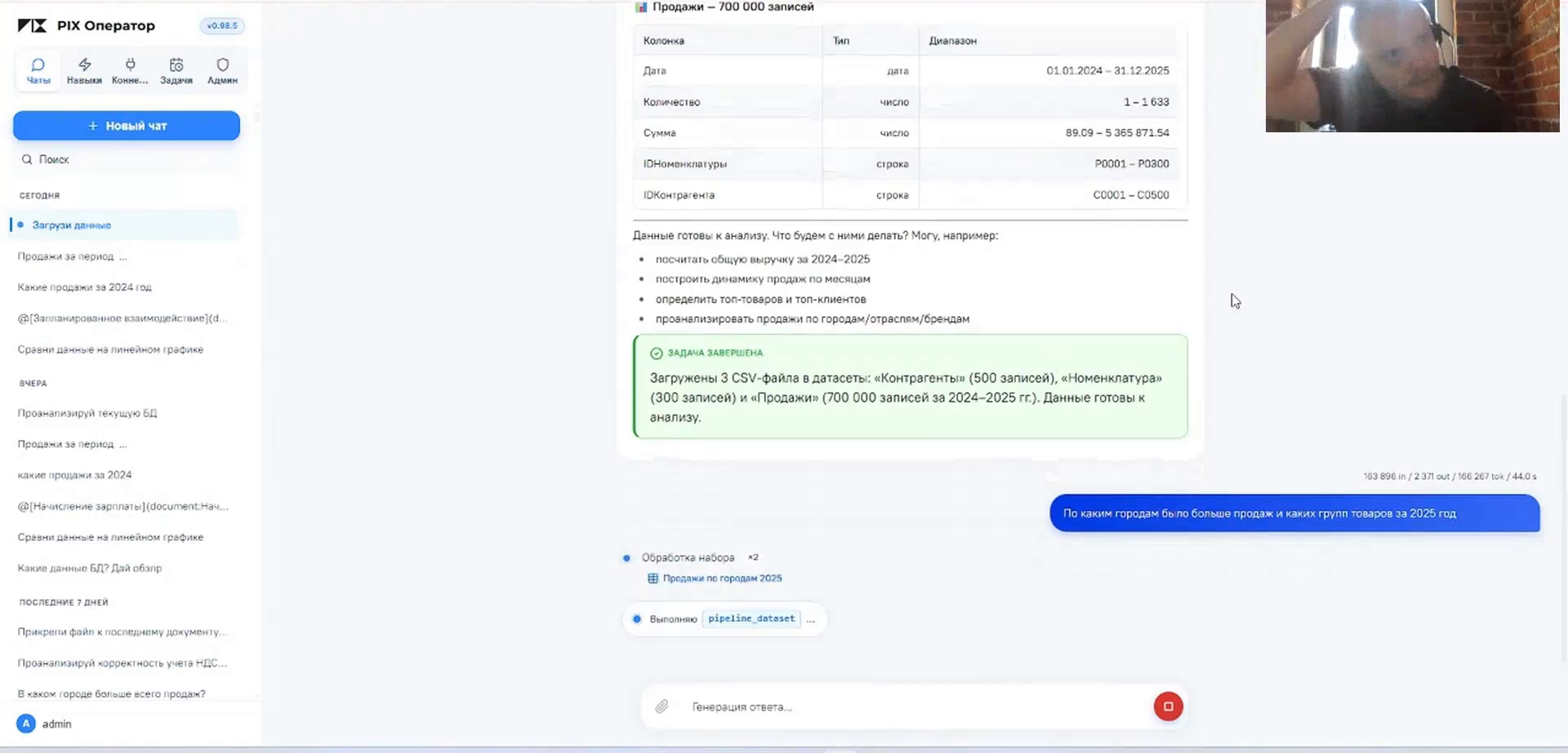The image size is (1568, 753).
Task: Open the Запланированное взаимодействие chat
Action: [x=122, y=318]
